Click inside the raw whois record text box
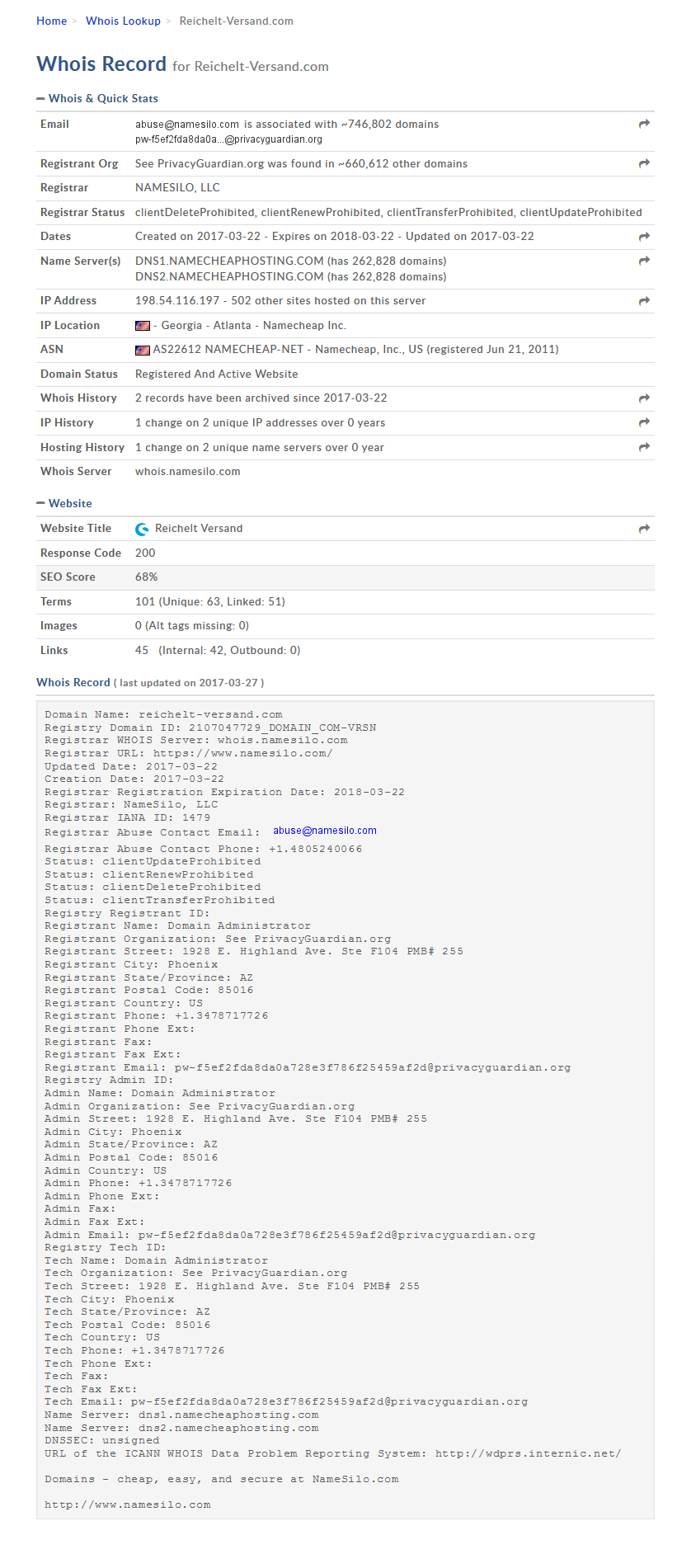The height and width of the screenshot is (1568, 677). (x=346, y=1109)
